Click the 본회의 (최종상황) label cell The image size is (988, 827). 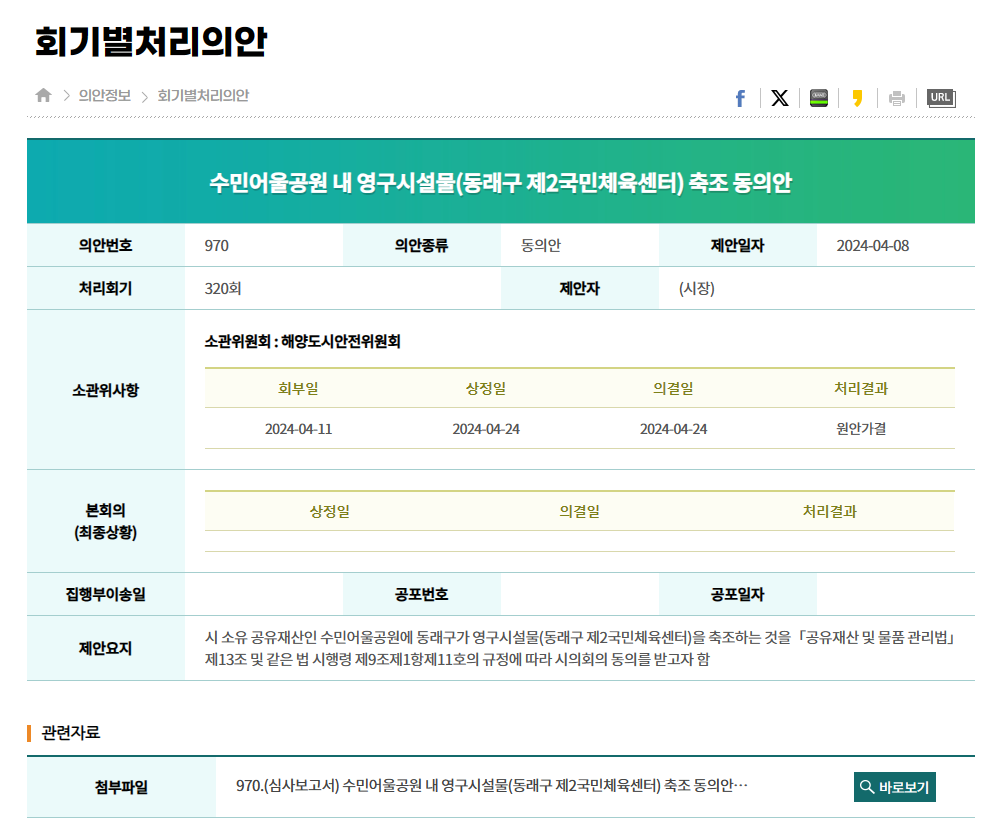pos(106,521)
